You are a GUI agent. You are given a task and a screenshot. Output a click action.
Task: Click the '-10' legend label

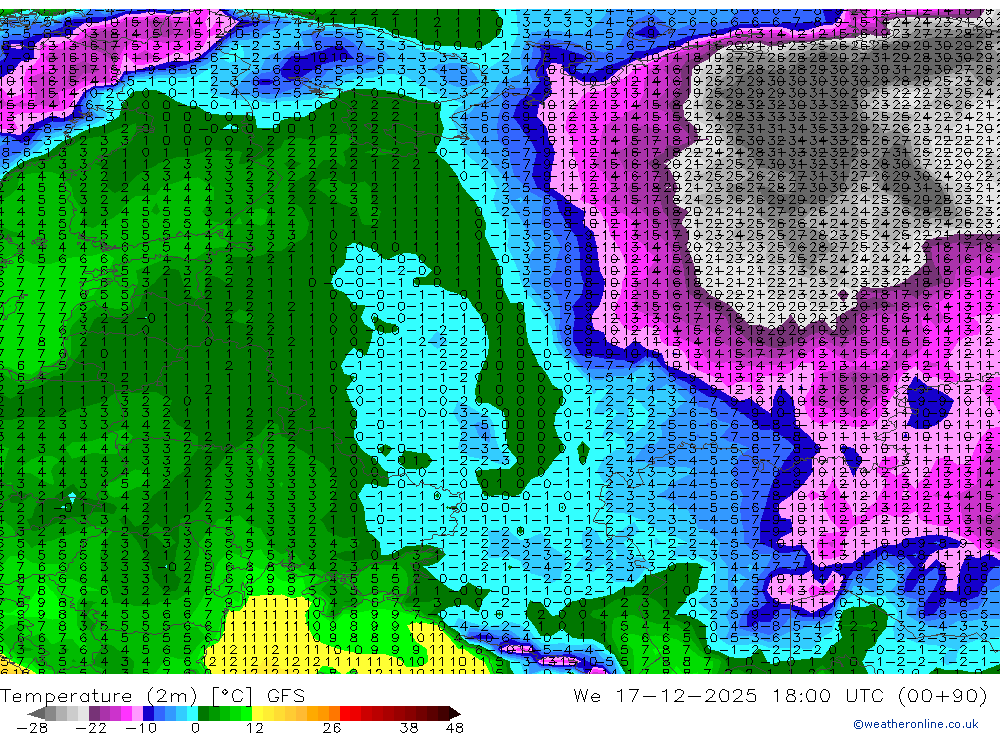(x=141, y=728)
